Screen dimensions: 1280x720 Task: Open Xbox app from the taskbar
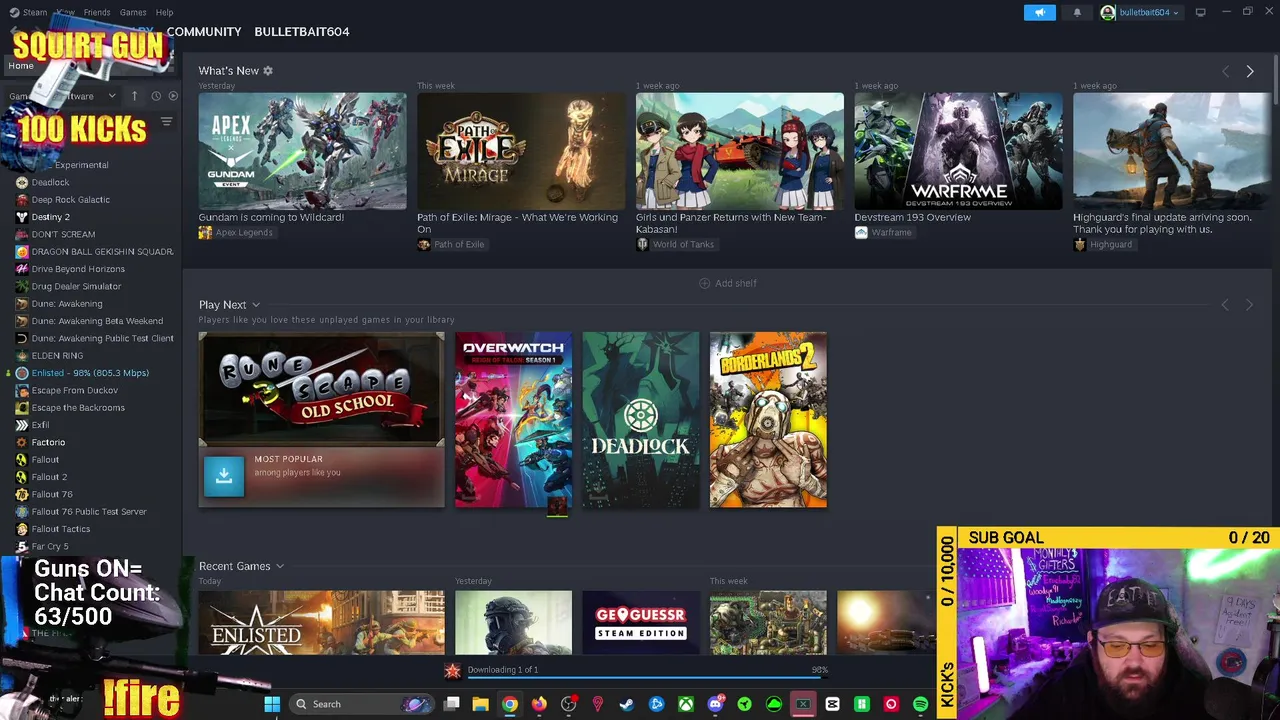pos(686,704)
